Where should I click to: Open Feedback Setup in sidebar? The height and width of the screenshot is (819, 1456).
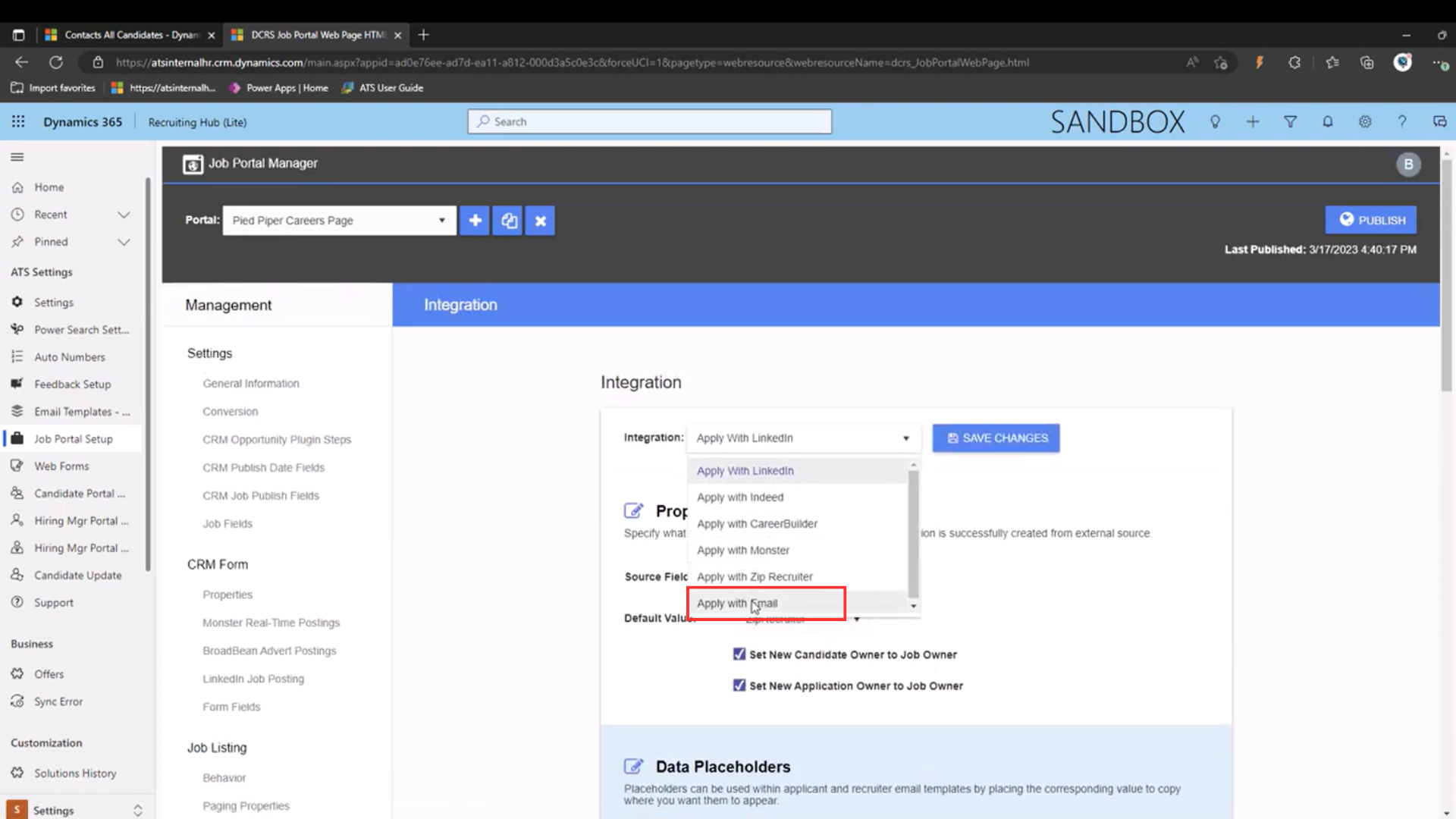coord(72,384)
